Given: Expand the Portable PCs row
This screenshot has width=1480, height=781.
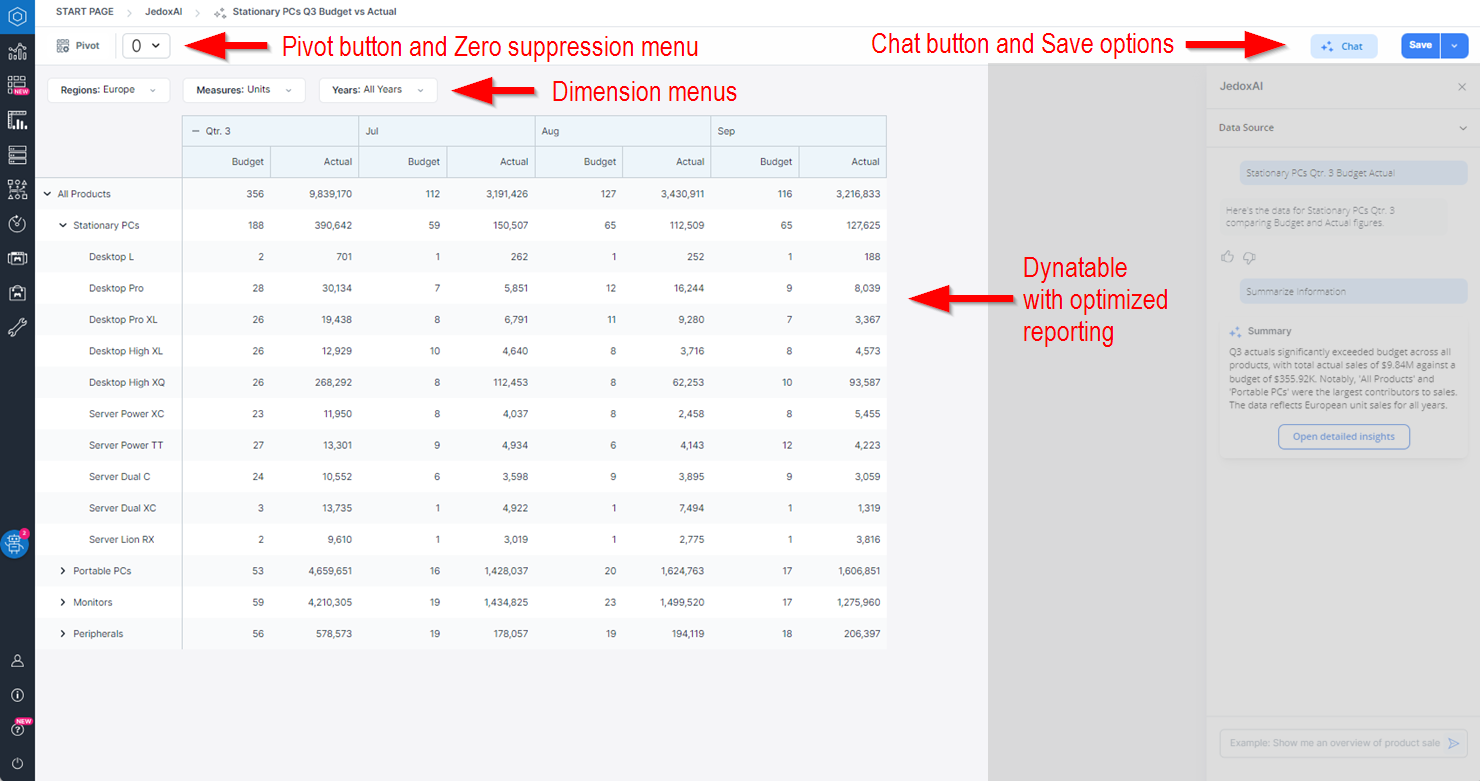Looking at the screenshot, I should coord(63,571).
